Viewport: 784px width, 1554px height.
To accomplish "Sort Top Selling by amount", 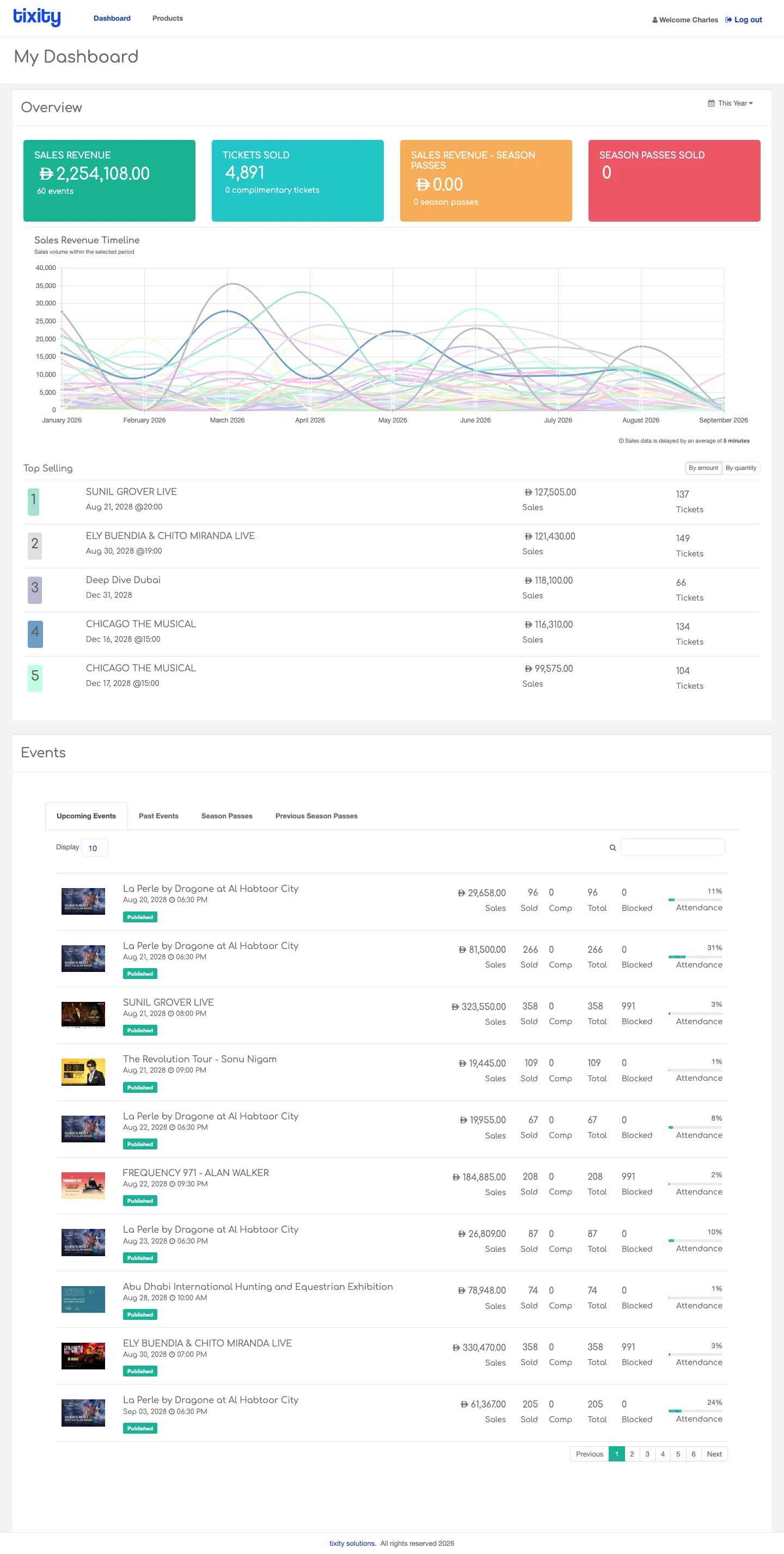I will 703,468.
